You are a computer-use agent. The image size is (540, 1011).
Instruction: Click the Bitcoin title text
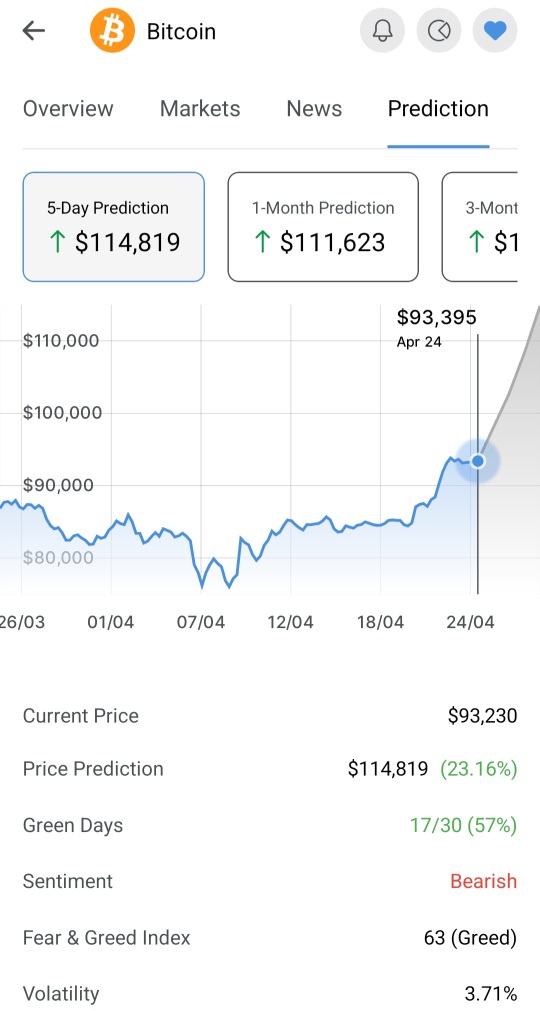(181, 31)
